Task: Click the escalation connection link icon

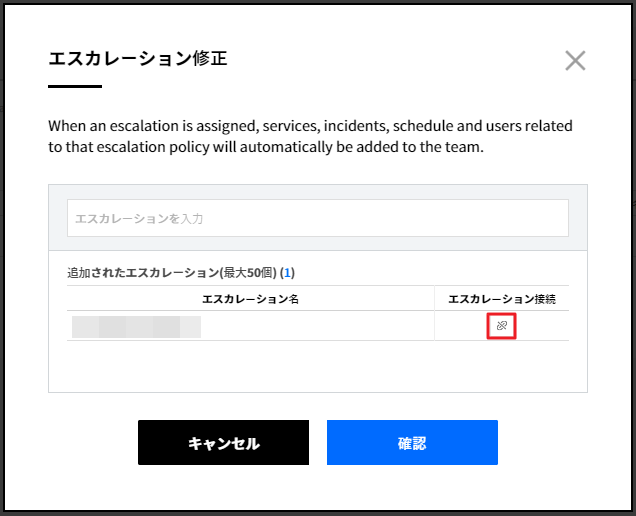Action: tap(501, 326)
